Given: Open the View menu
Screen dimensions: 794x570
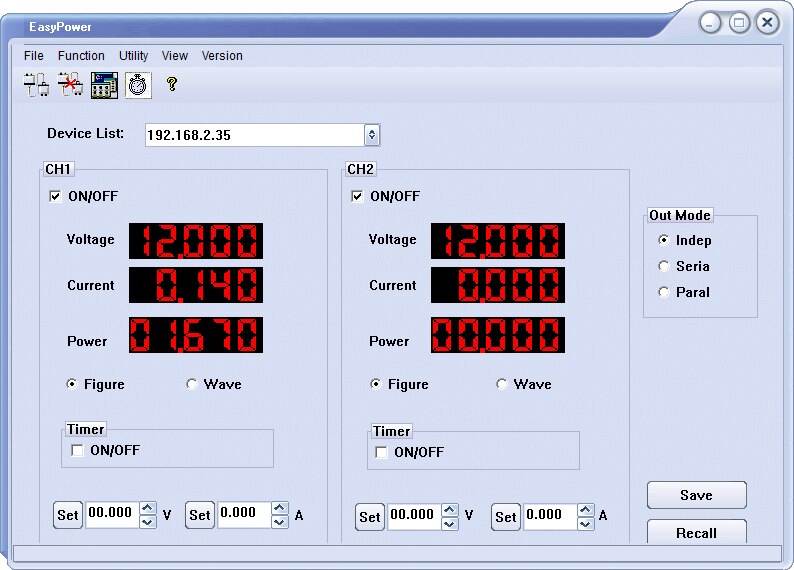Looking at the screenshot, I should [x=175, y=56].
